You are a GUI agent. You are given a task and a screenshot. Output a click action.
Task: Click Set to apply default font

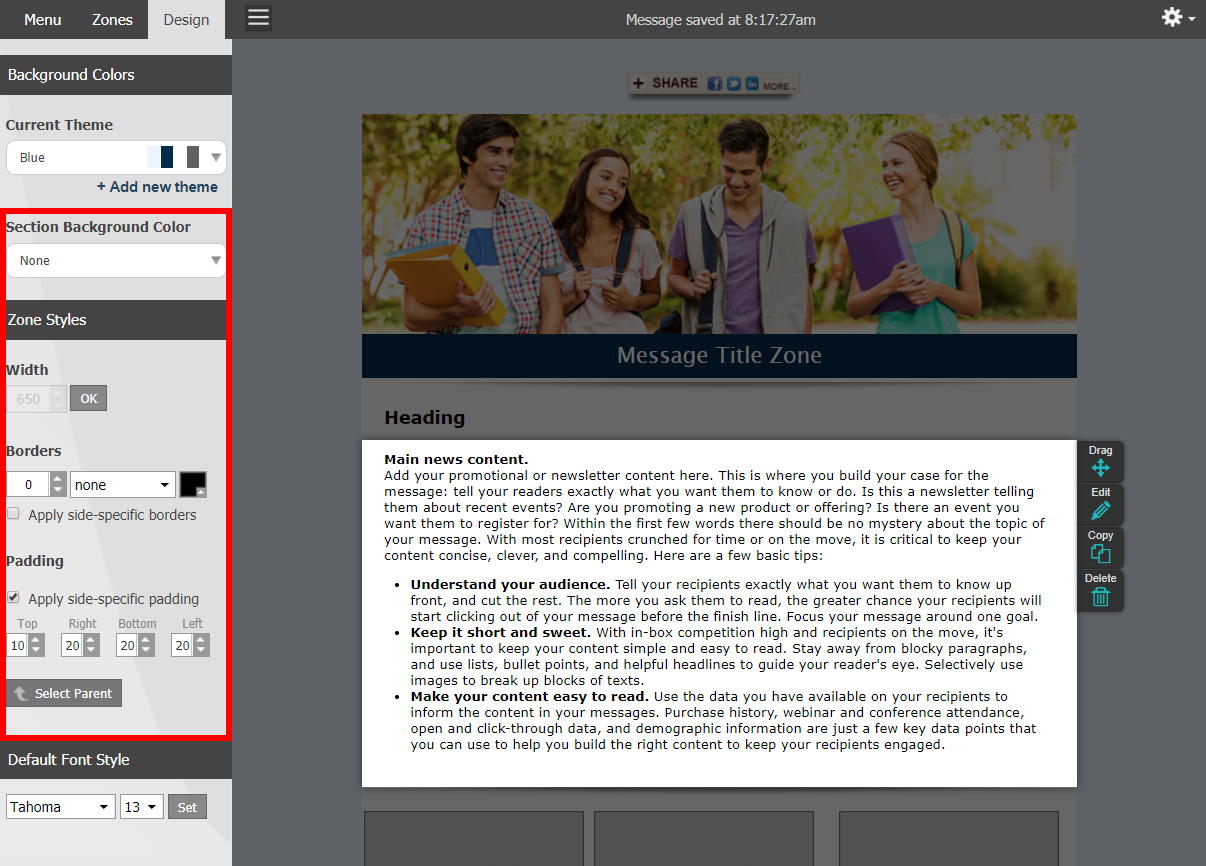[187, 807]
